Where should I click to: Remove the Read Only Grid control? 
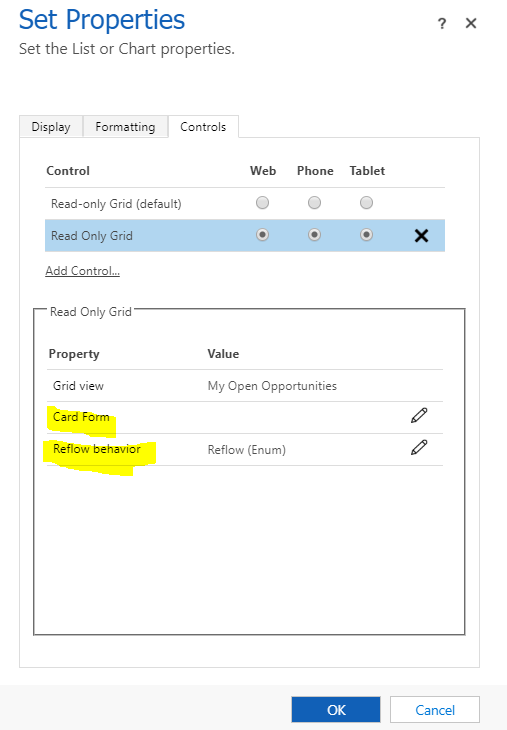421,236
